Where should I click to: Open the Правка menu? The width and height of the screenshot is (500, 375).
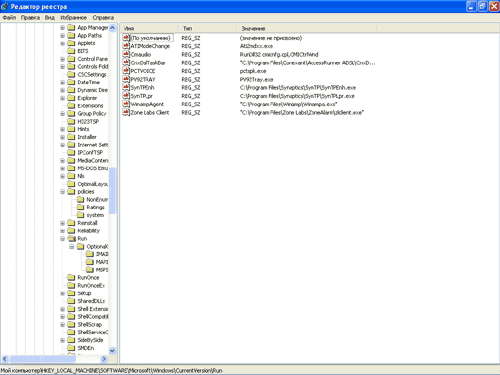30,18
